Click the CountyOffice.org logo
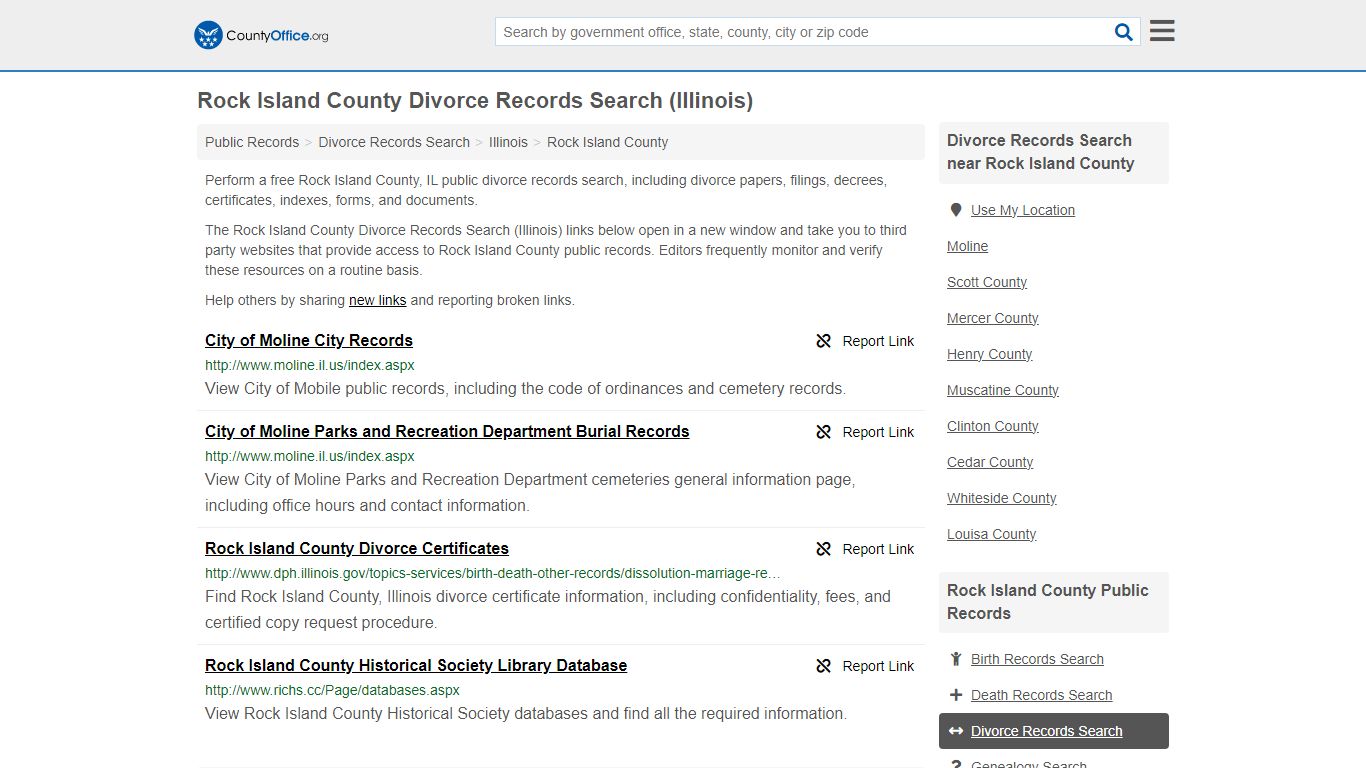Screen dimensions: 1366x768 [x=261, y=35]
